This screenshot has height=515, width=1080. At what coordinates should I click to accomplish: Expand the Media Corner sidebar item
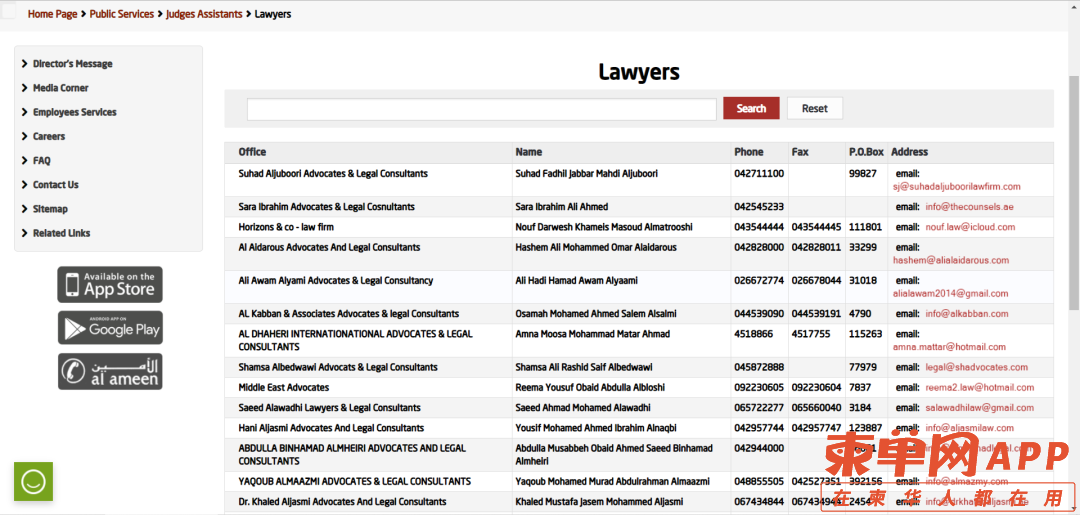[61, 88]
